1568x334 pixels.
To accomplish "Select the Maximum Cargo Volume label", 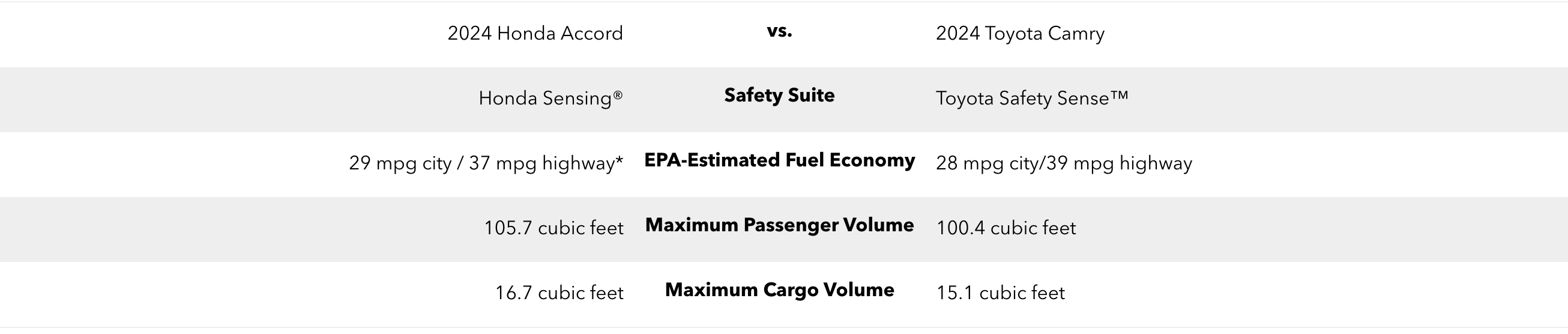I will pyautogui.click(x=779, y=290).
